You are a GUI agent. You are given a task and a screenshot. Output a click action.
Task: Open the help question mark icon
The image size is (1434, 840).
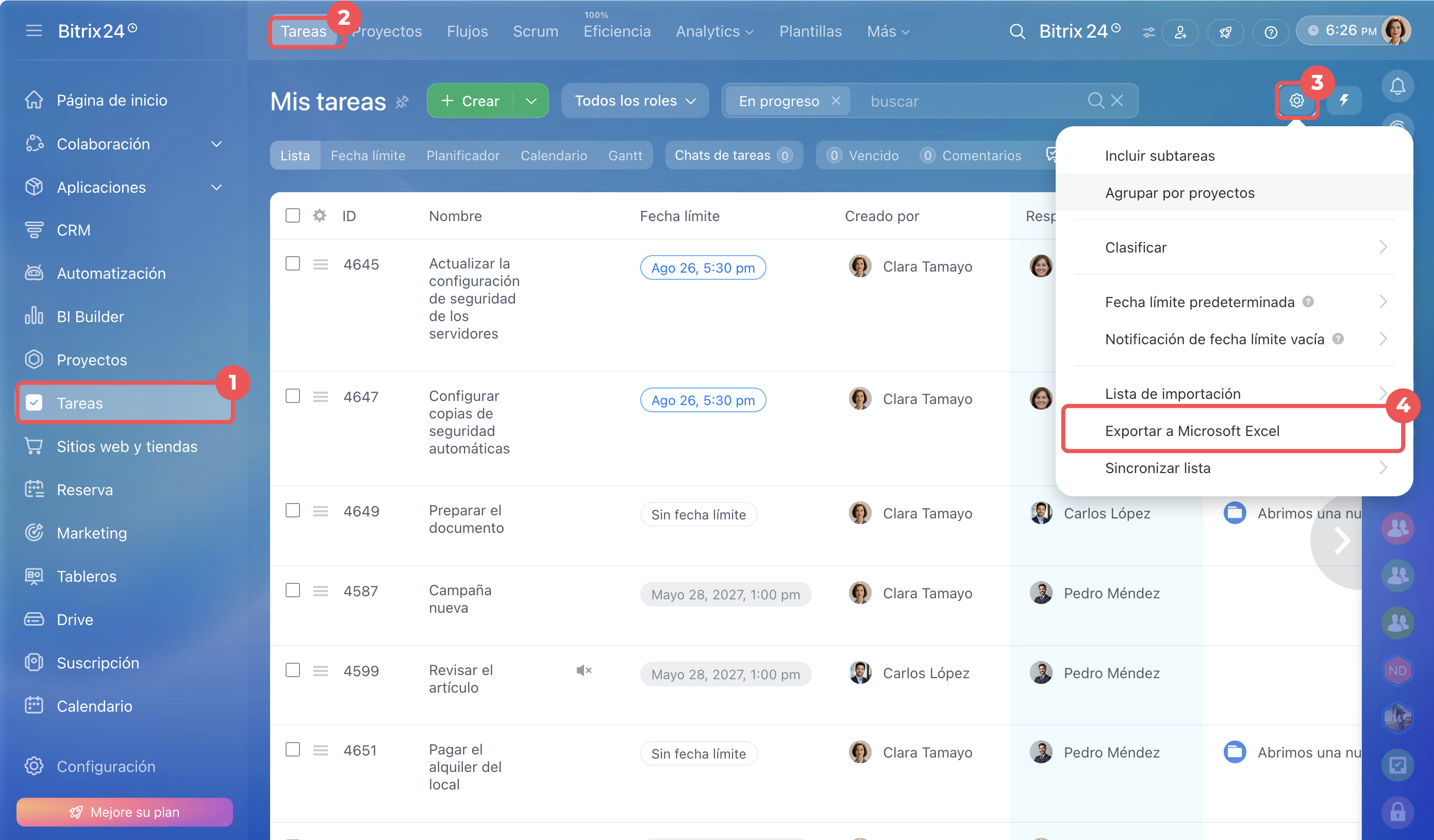(x=1270, y=32)
